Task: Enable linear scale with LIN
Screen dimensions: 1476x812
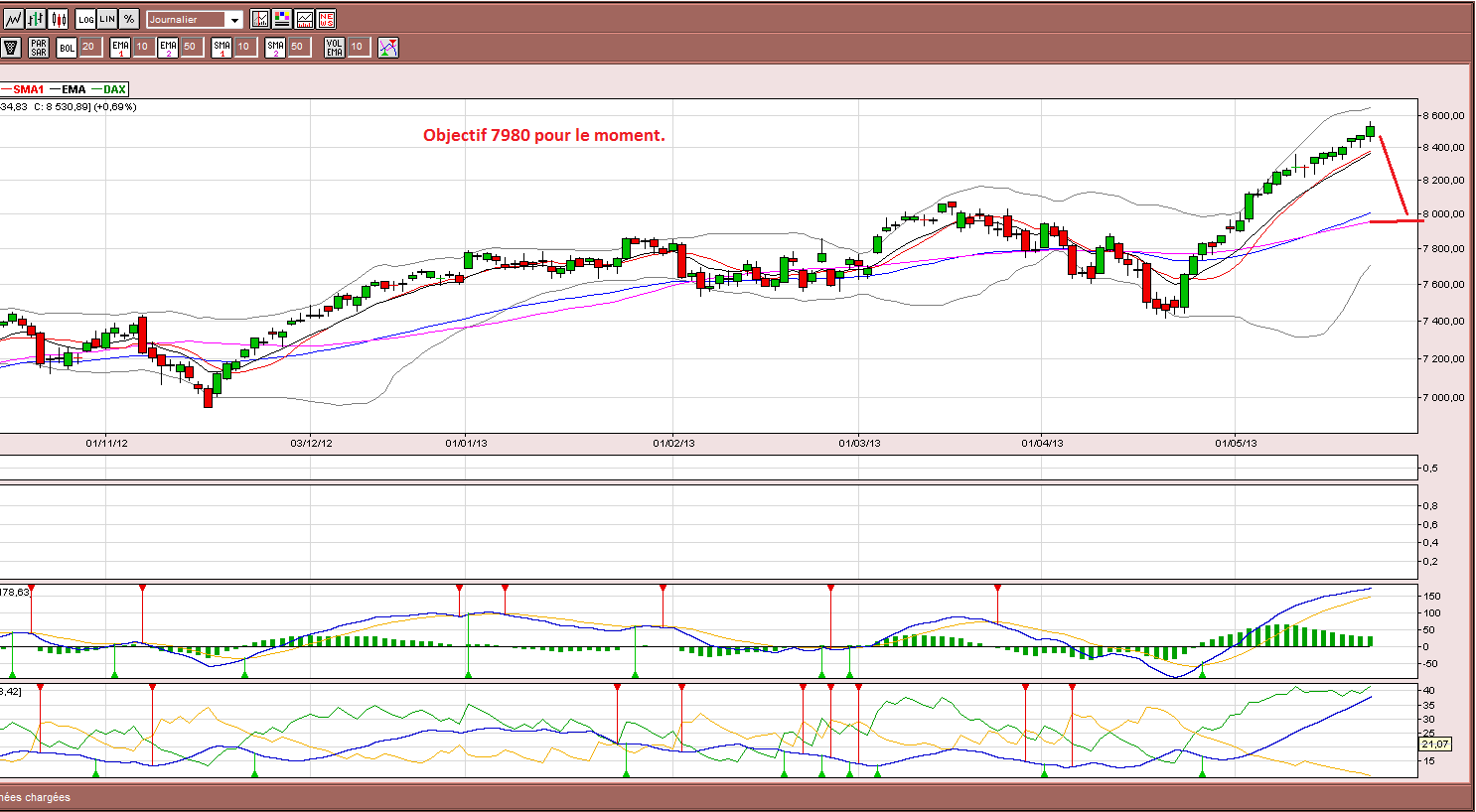Action: (107, 19)
